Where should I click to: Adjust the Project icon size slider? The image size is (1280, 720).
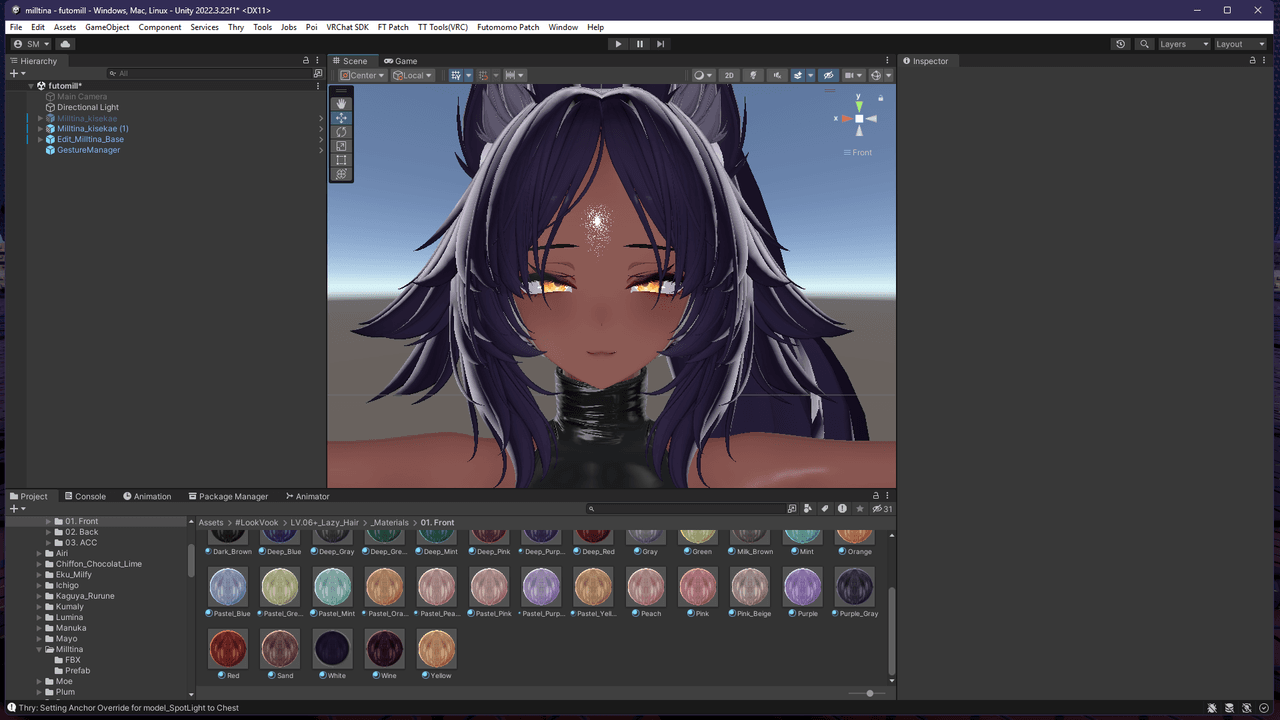870,693
